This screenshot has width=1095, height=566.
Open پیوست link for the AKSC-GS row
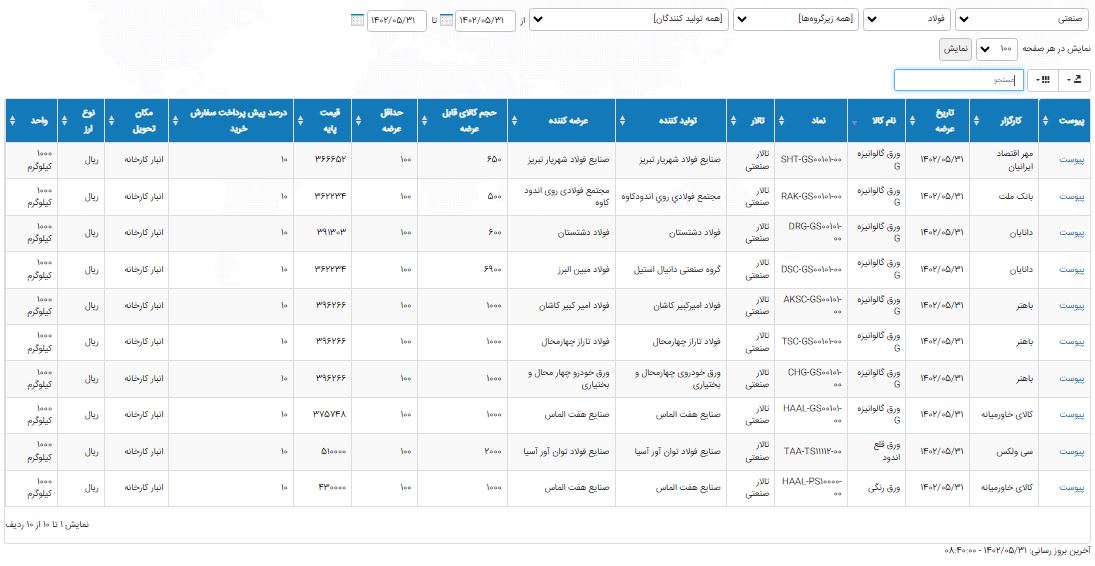(x=1072, y=305)
